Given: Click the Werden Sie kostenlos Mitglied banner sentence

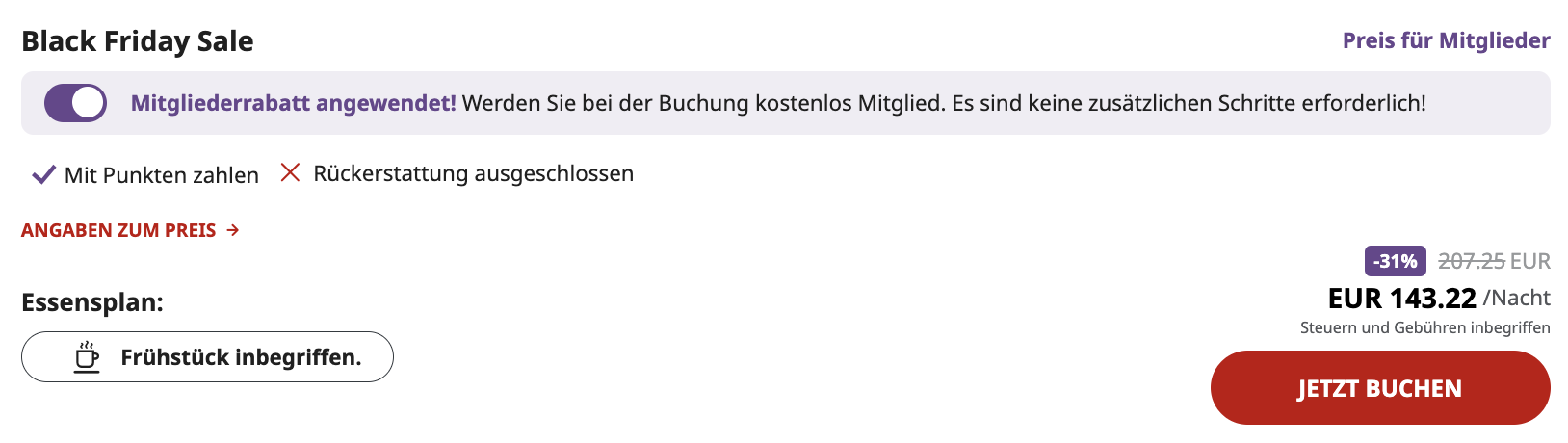Looking at the screenshot, I should click(x=944, y=103).
